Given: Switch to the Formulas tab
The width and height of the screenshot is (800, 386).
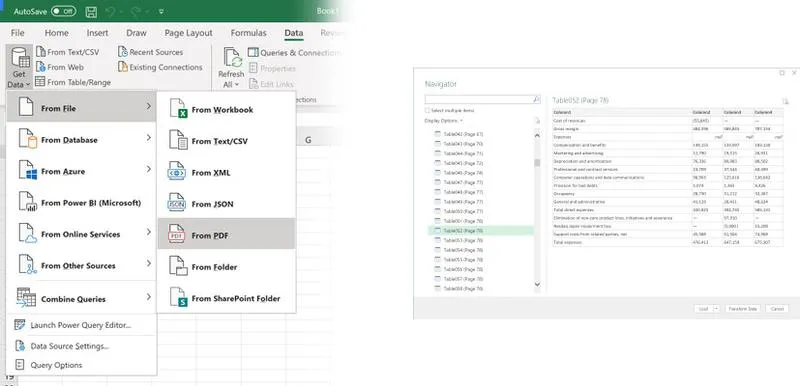Looking at the screenshot, I should tap(248, 33).
